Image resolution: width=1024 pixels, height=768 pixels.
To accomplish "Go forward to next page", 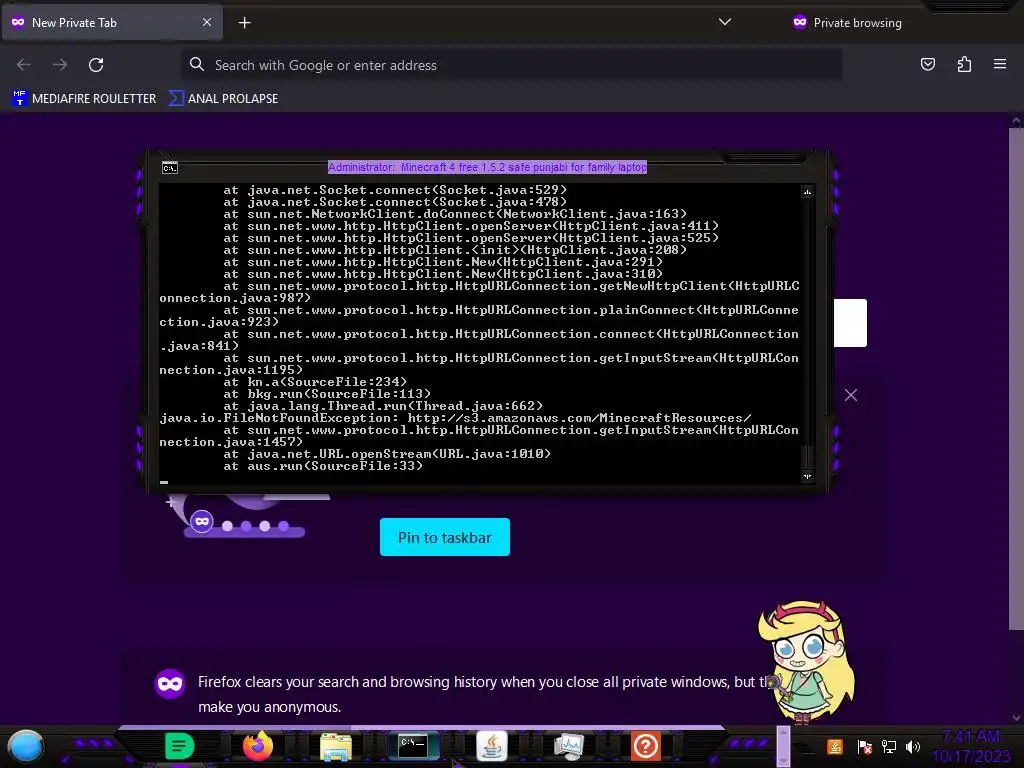I will click(x=60, y=65).
